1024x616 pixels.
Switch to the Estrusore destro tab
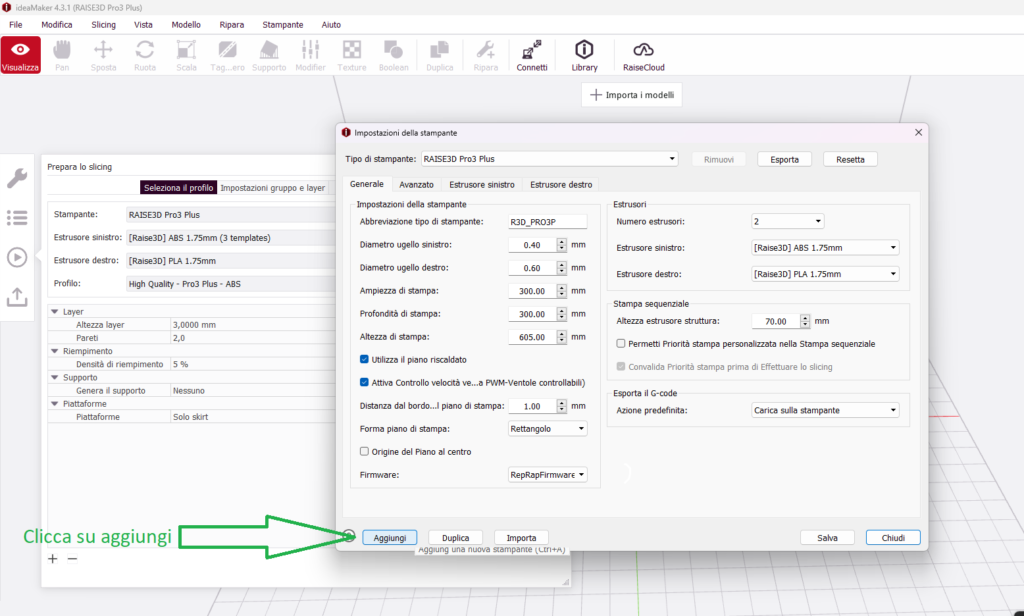tap(561, 185)
